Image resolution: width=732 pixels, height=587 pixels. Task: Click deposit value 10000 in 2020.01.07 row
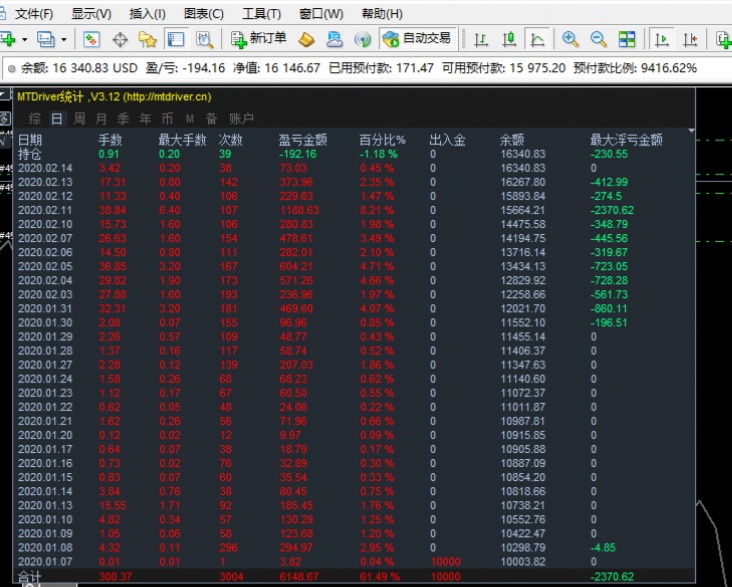445,561
